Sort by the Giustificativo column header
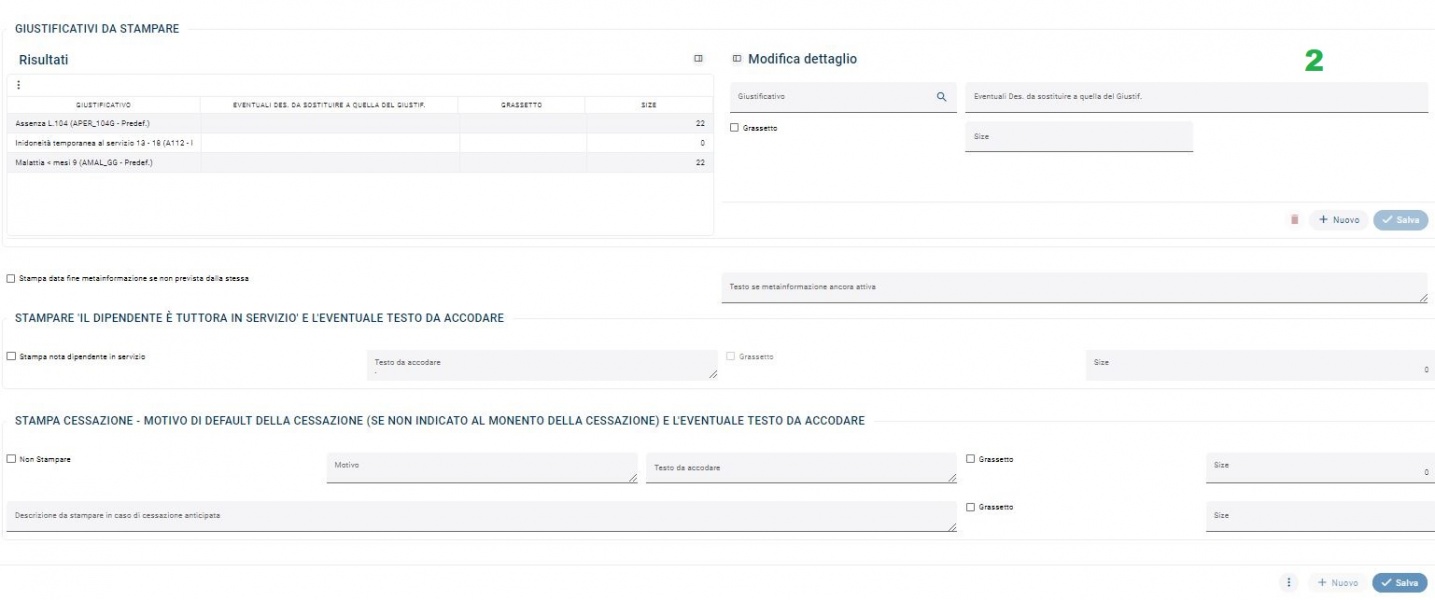The width and height of the screenshot is (1435, 600). pyautogui.click(x=103, y=104)
